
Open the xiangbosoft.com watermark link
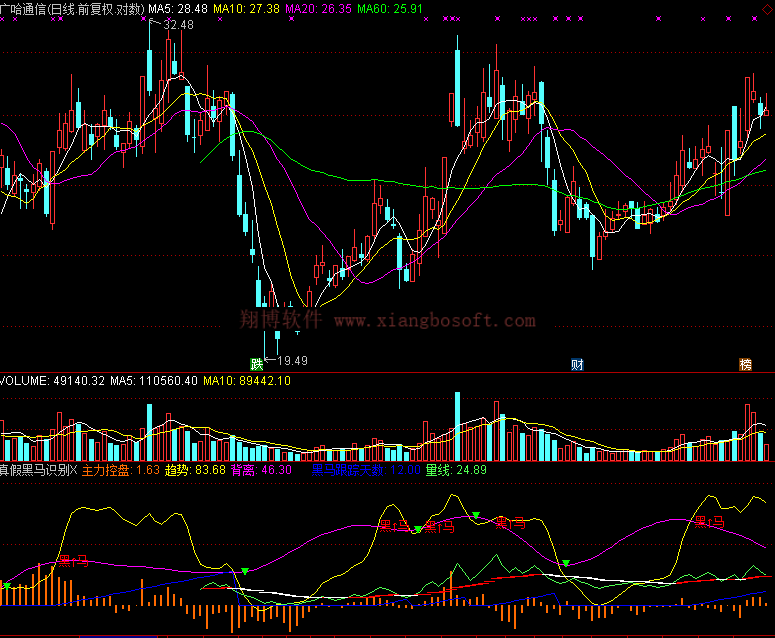click(434, 320)
